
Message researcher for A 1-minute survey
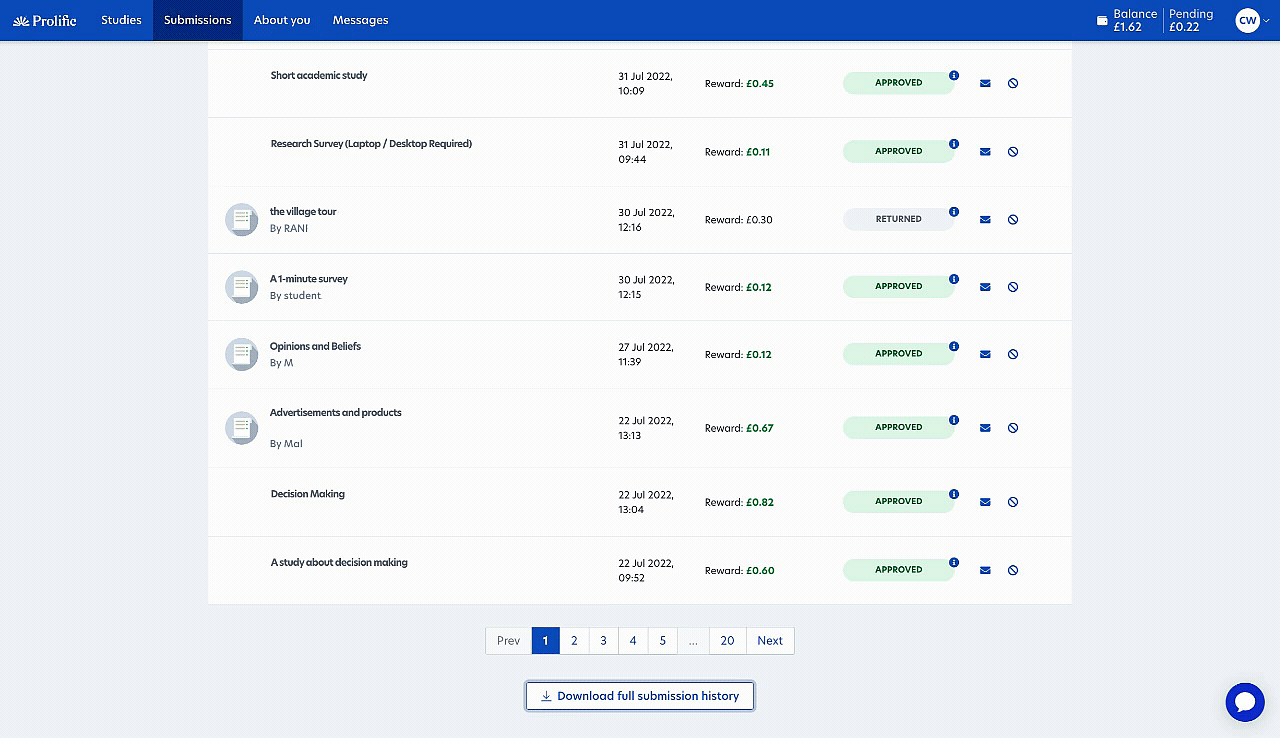point(985,287)
